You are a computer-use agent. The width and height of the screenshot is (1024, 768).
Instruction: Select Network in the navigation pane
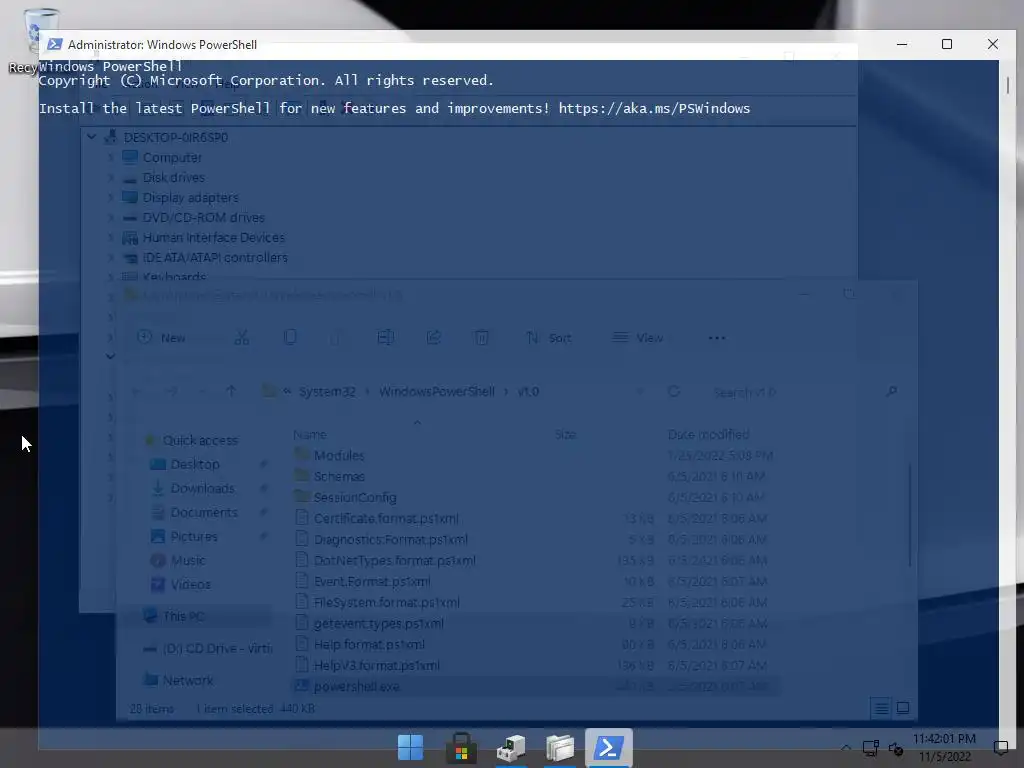(187, 680)
